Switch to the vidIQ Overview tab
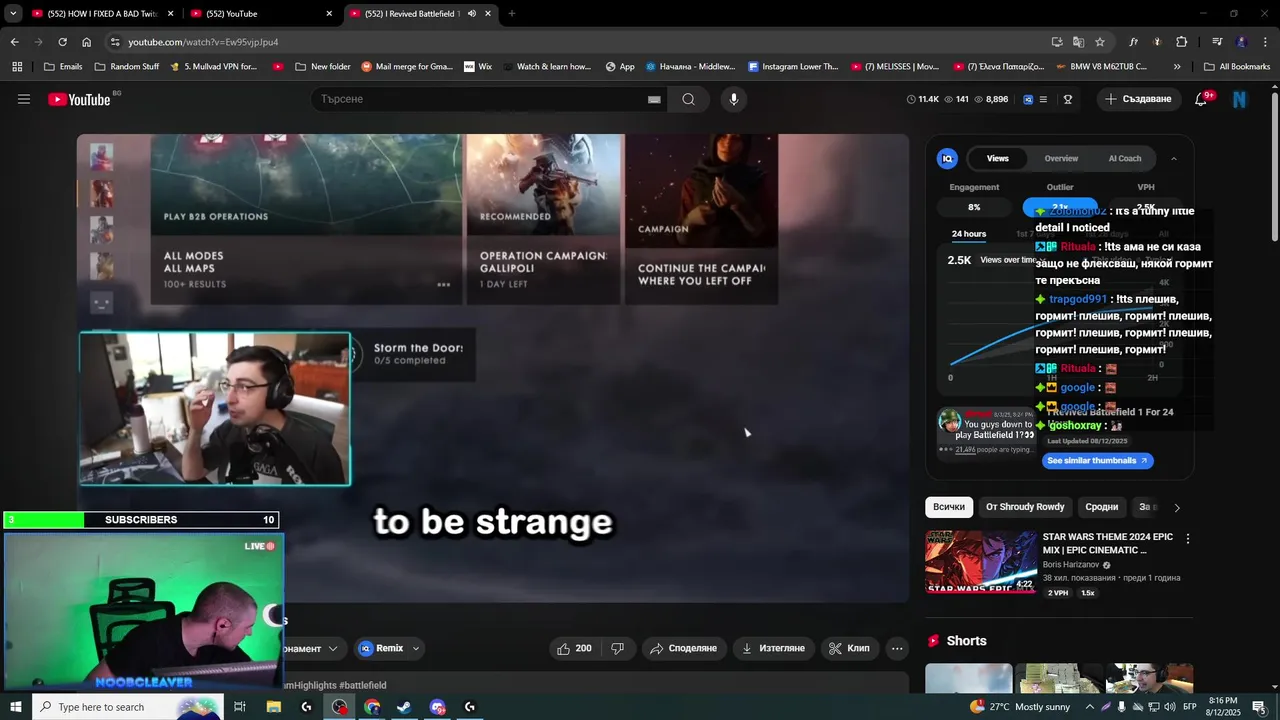The height and width of the screenshot is (720, 1280). [1061, 158]
